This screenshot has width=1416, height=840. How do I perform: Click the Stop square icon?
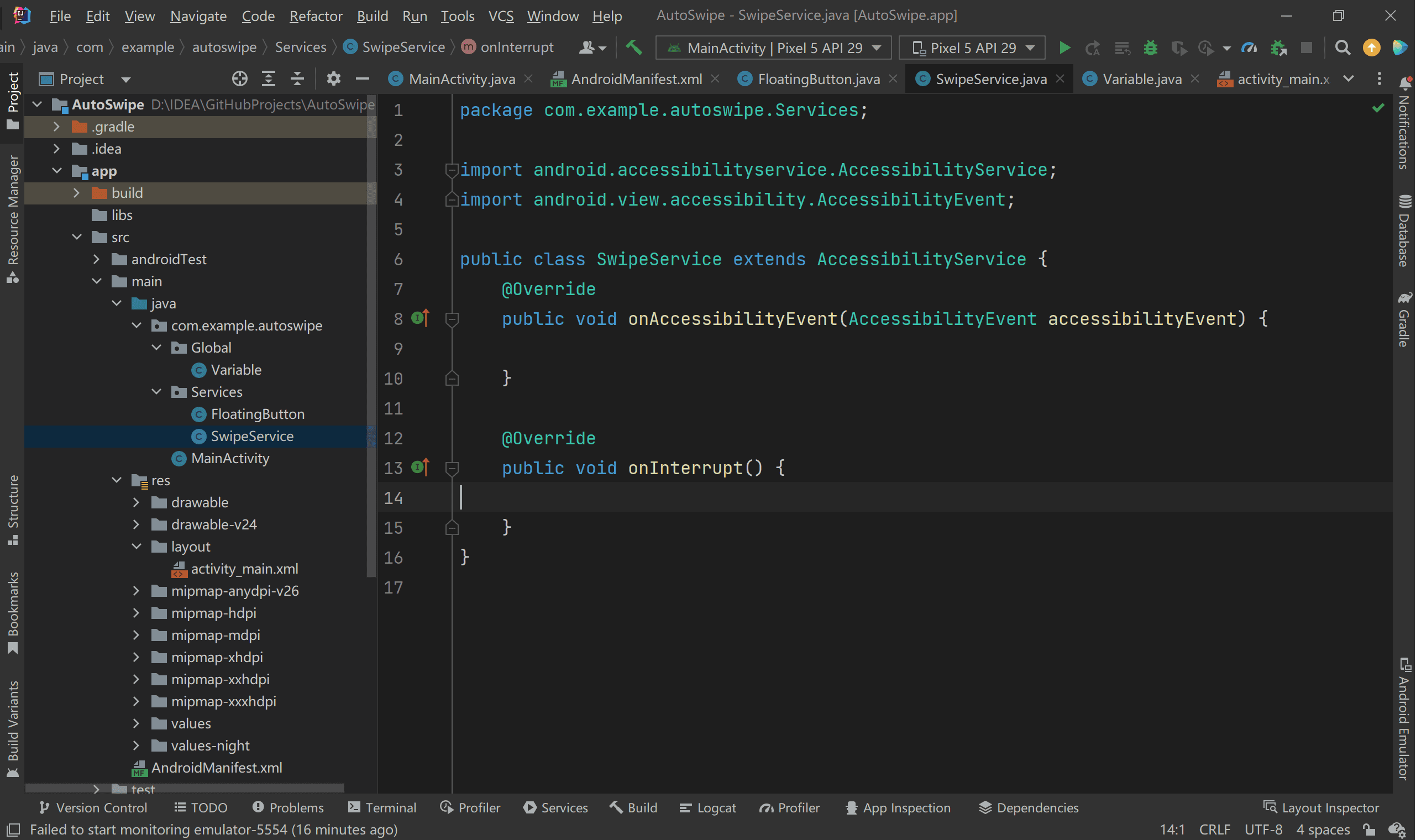(x=1307, y=48)
